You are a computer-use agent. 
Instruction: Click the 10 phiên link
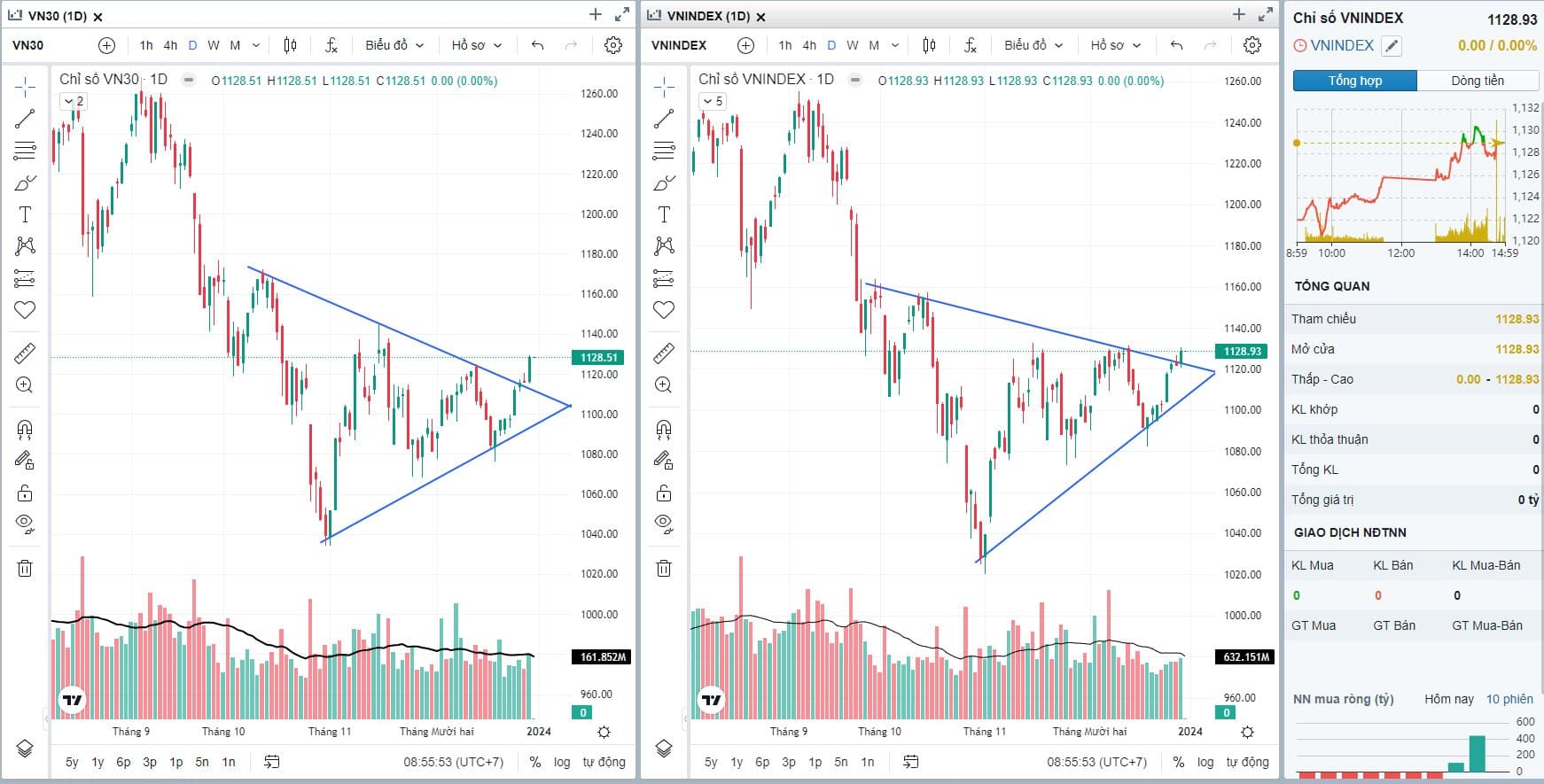coord(1509,699)
